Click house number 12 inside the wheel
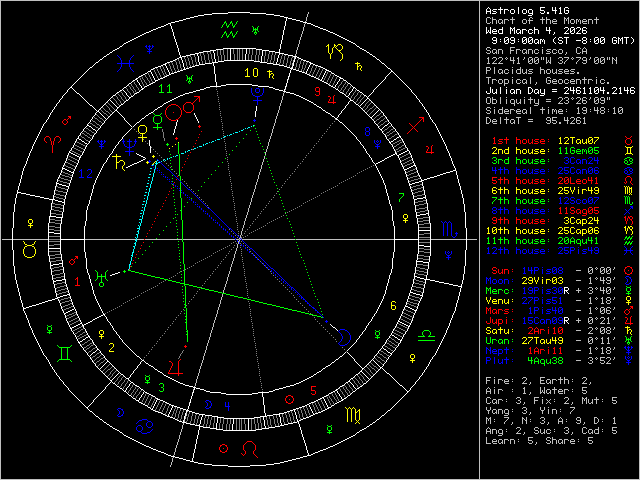The width and height of the screenshot is (640, 480). click(85, 174)
